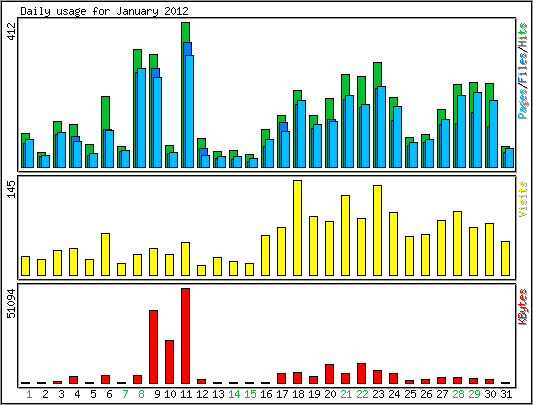The height and width of the screenshot is (405, 533).
Task: Click green day label 8
Action: [141, 394]
